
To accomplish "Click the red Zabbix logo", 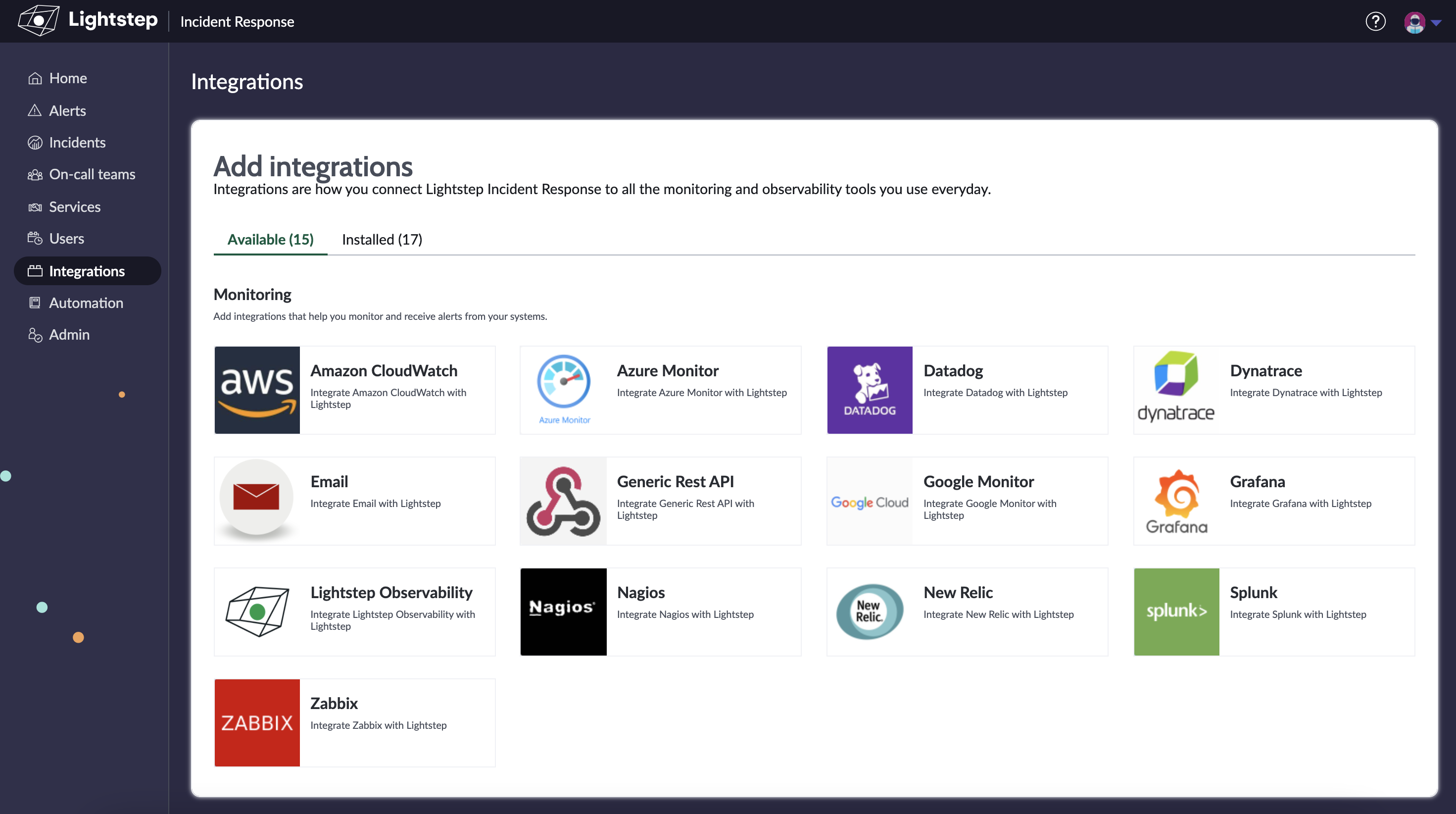I will click(x=257, y=723).
